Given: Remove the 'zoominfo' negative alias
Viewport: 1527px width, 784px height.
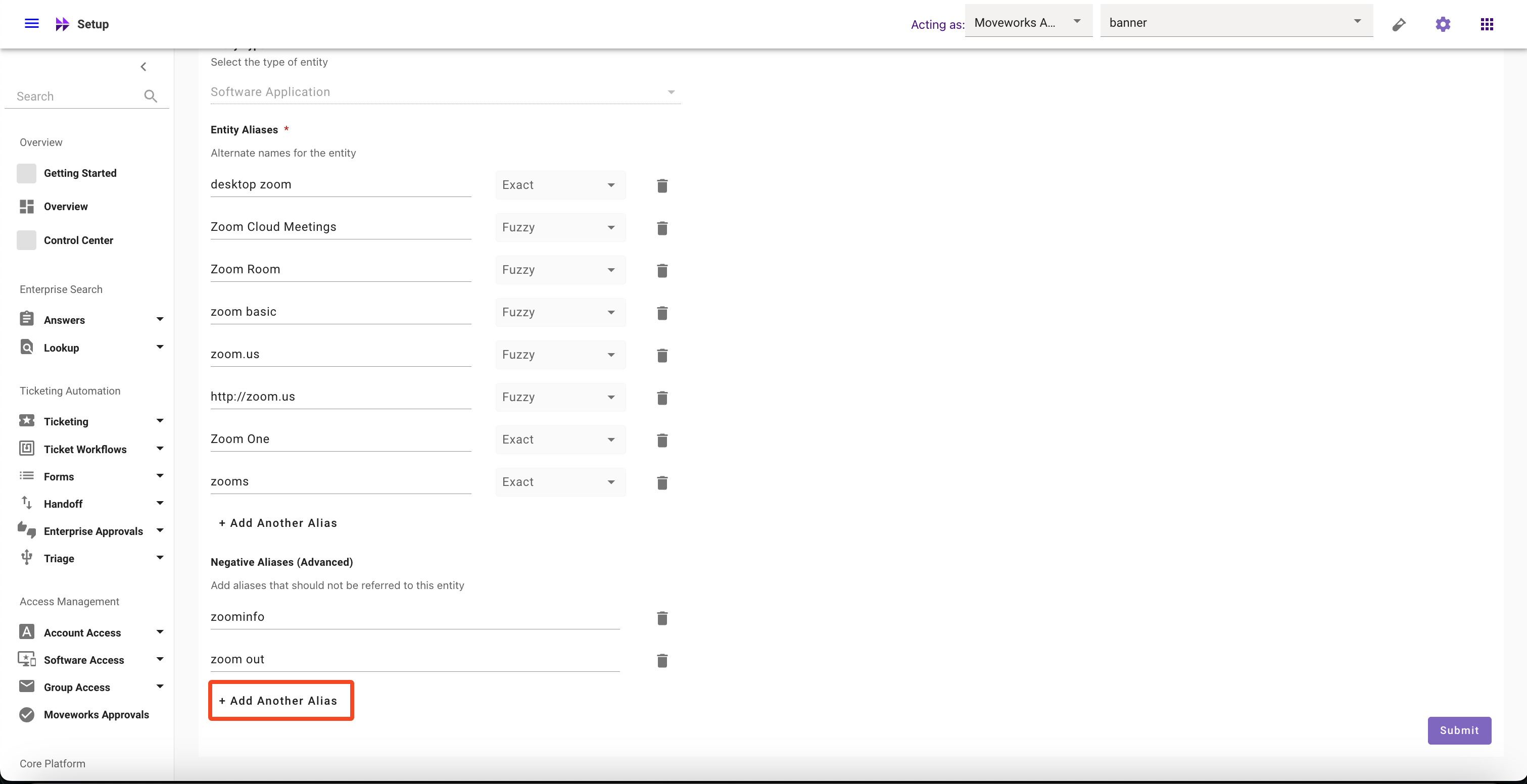Looking at the screenshot, I should 662,618.
